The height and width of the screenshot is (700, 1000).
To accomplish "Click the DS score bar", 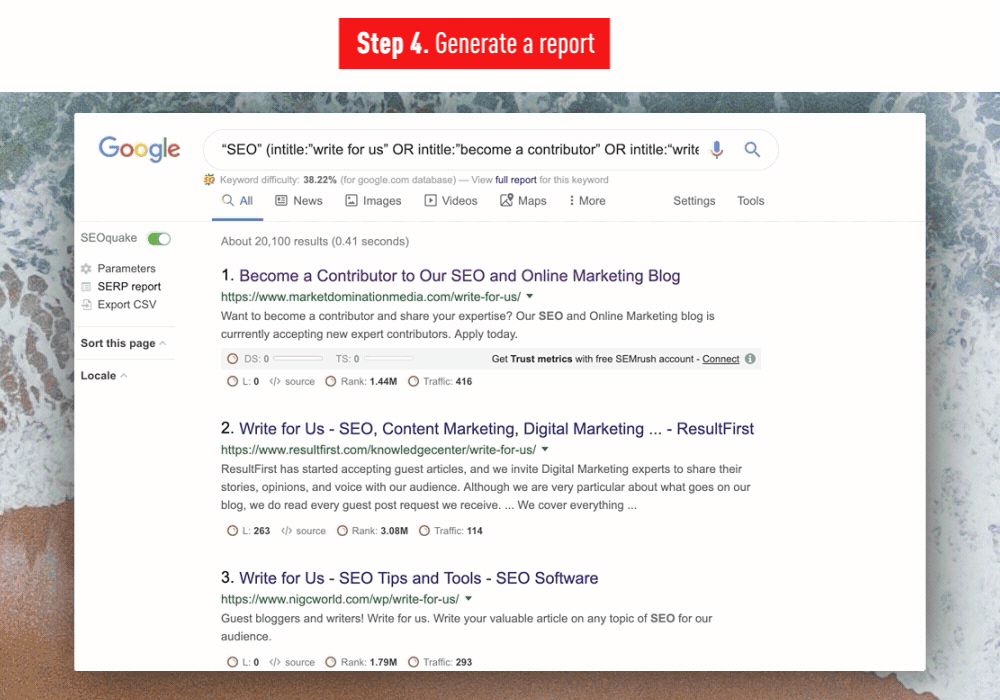I will point(298,359).
